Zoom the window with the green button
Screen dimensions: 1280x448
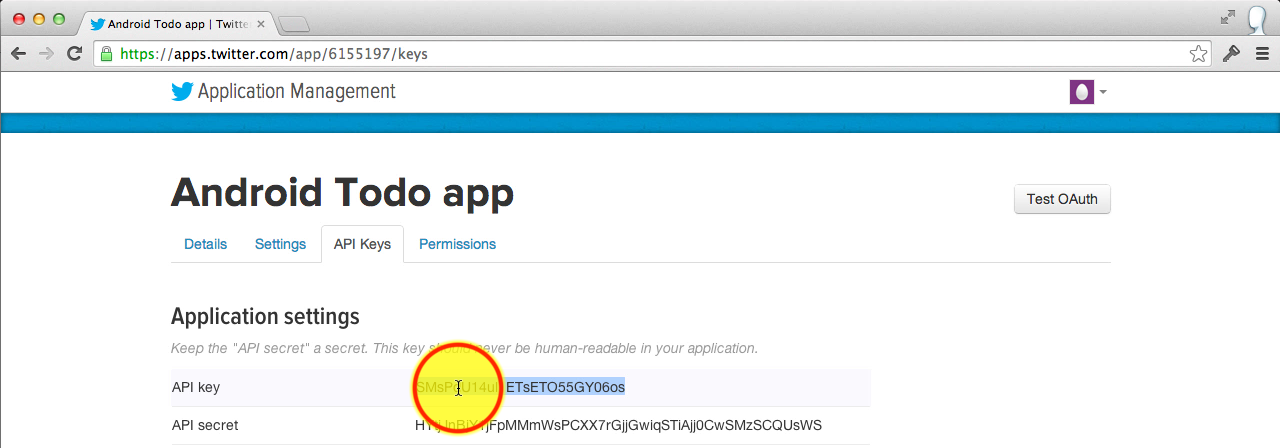click(59, 19)
